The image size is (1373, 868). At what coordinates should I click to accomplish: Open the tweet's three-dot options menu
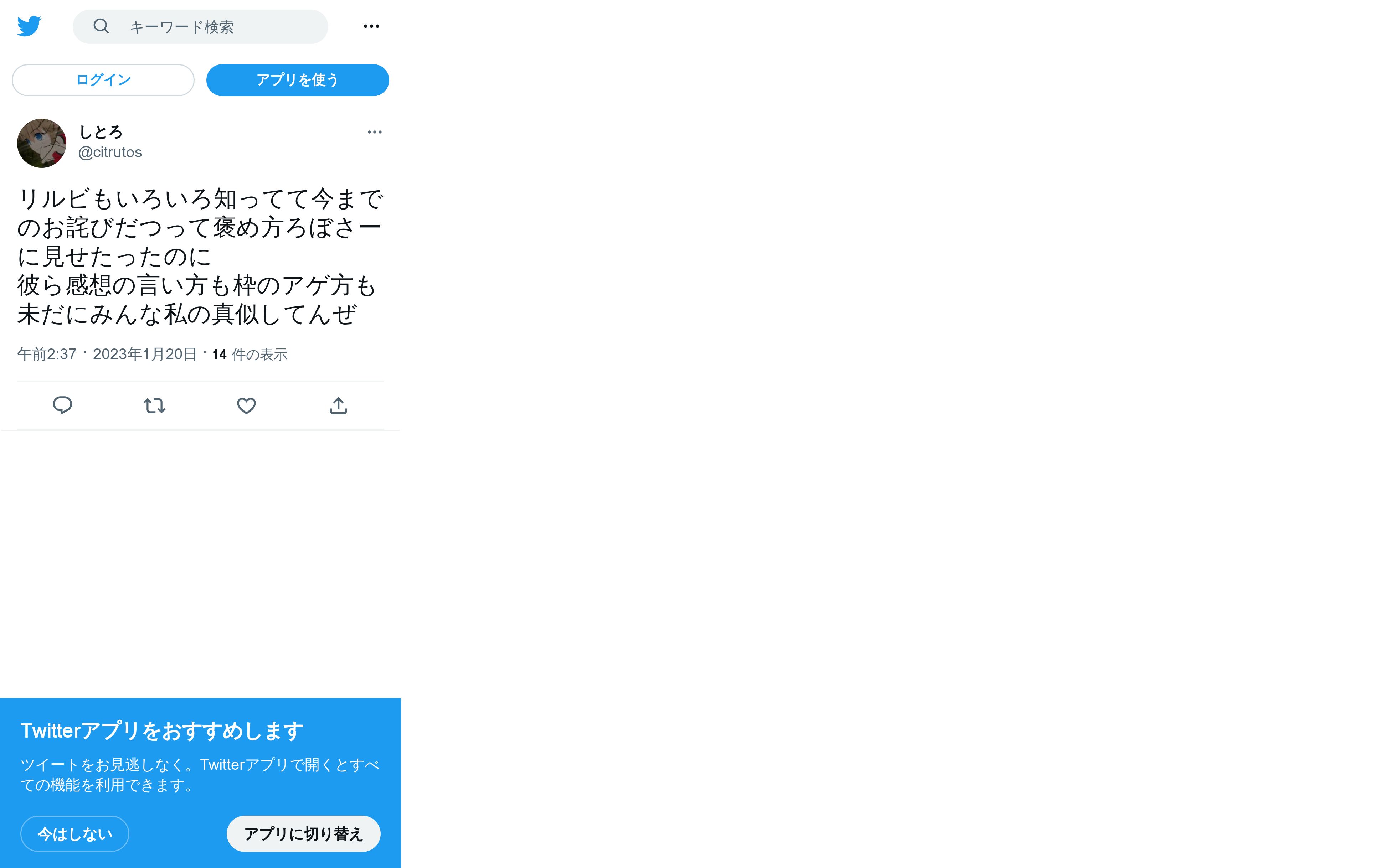(375, 132)
